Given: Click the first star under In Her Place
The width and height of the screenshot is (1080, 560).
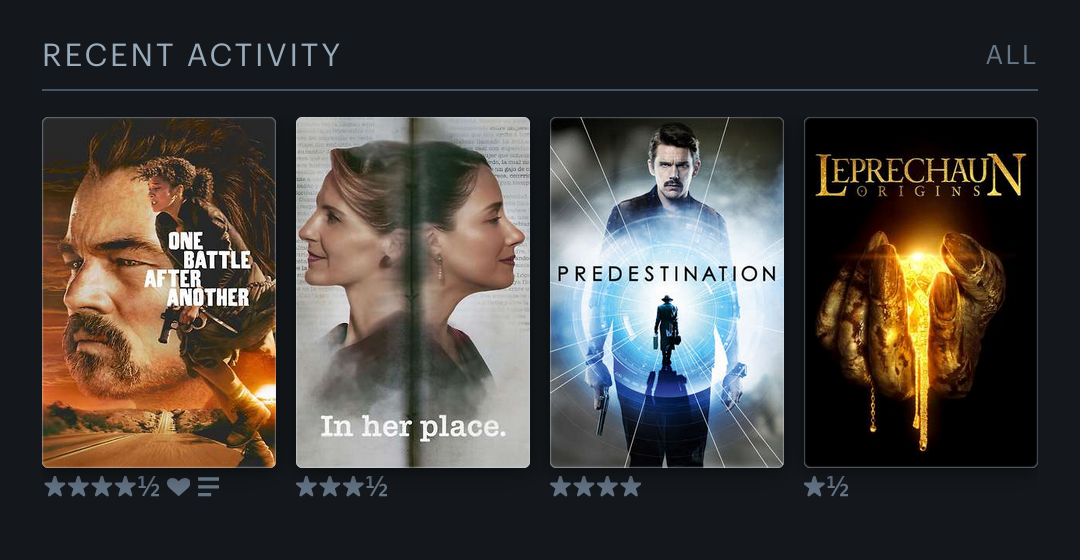Looking at the screenshot, I should [307, 487].
